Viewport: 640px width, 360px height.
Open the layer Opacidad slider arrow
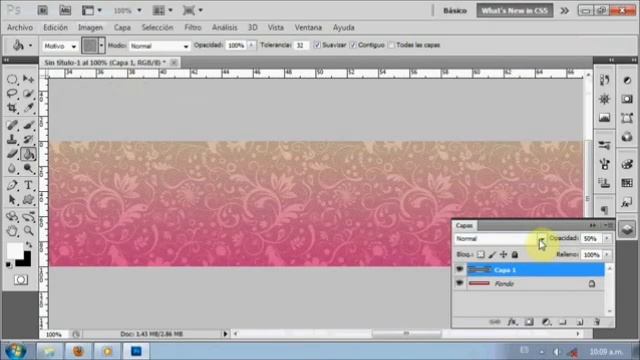[607, 238]
